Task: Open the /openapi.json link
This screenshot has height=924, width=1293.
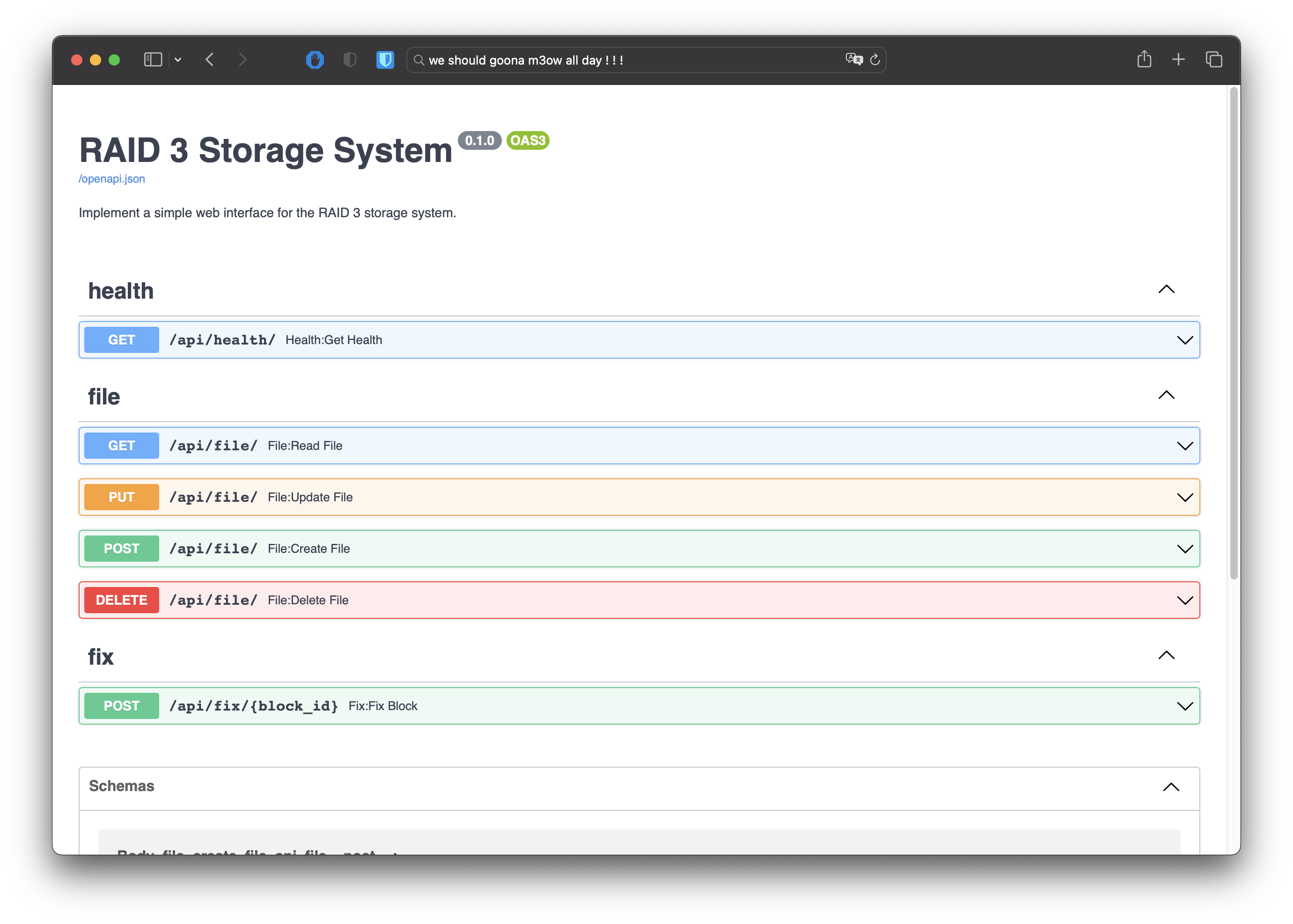Action: point(112,179)
